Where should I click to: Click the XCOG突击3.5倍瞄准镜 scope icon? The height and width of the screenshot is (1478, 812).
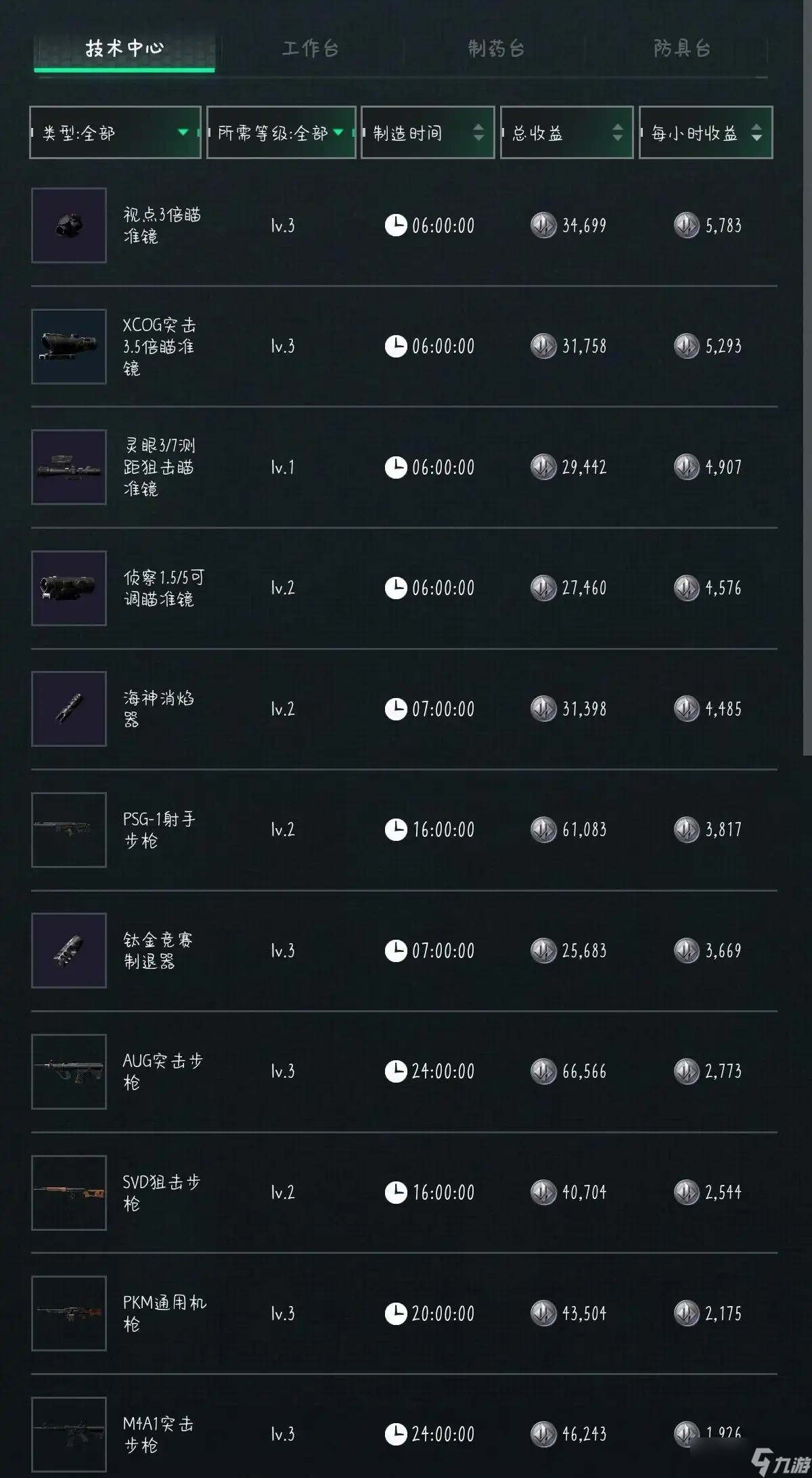coord(69,347)
